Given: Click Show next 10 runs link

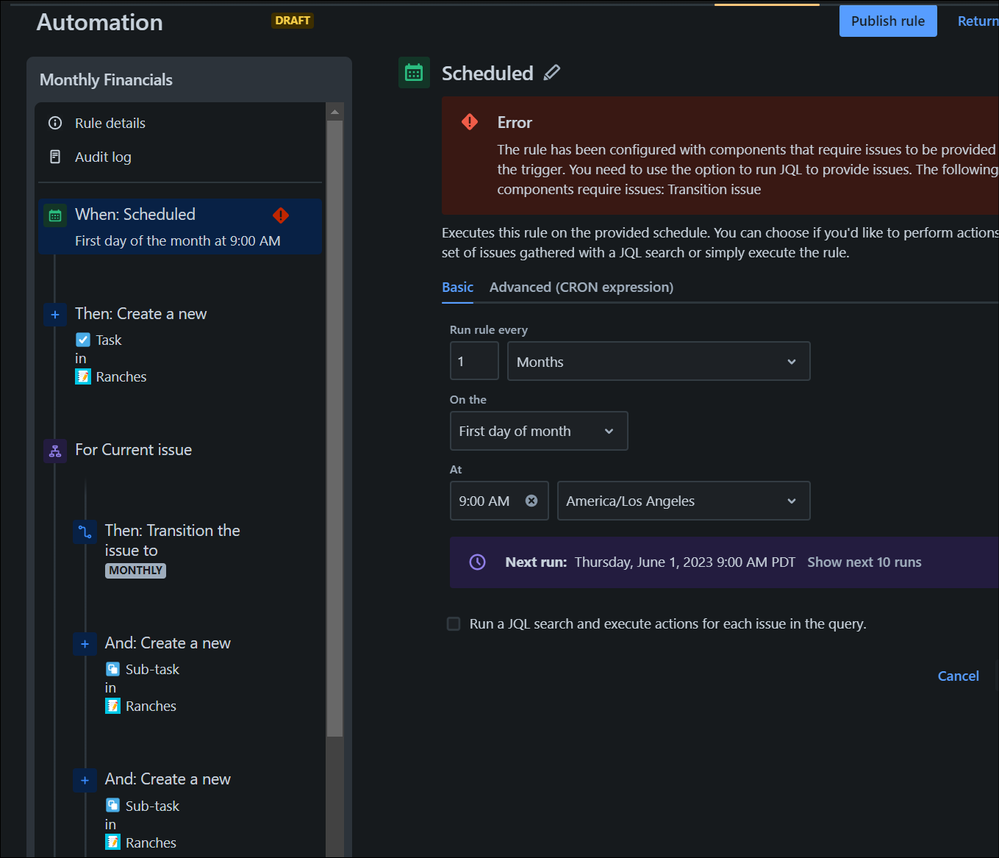Looking at the screenshot, I should pyautogui.click(x=864, y=562).
